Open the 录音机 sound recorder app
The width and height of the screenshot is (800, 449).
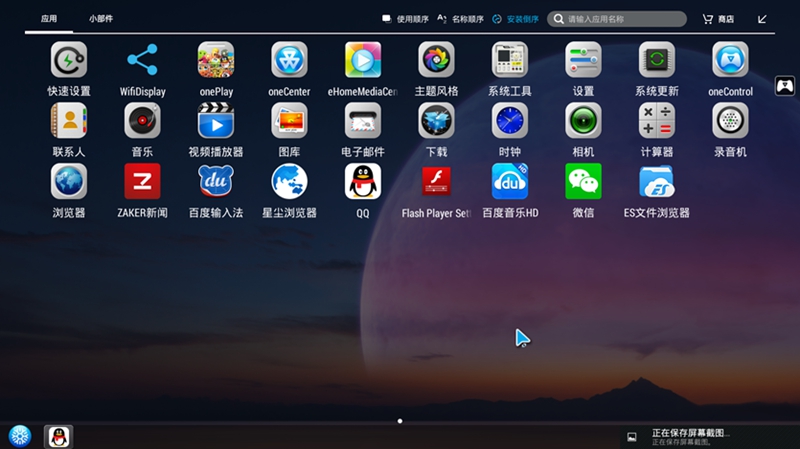[730, 121]
